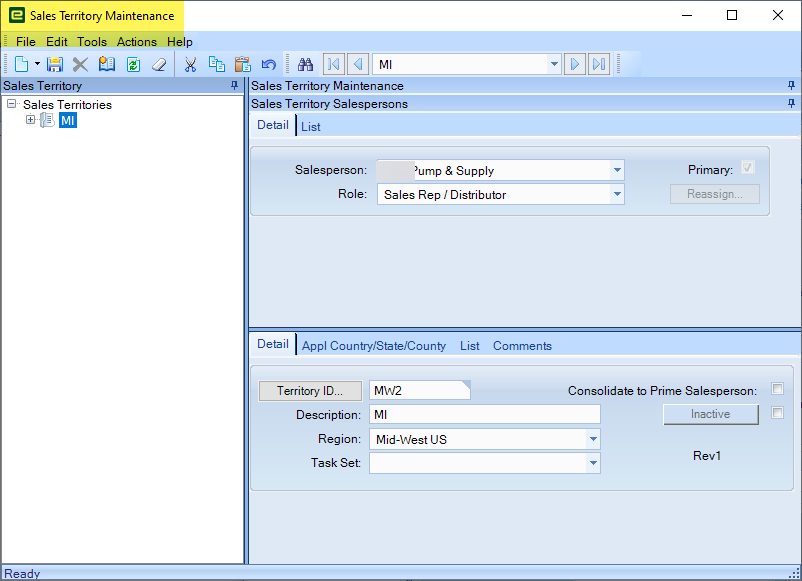The image size is (802, 581).
Task: Click the Delete X toolbar icon
Action: [x=80, y=64]
